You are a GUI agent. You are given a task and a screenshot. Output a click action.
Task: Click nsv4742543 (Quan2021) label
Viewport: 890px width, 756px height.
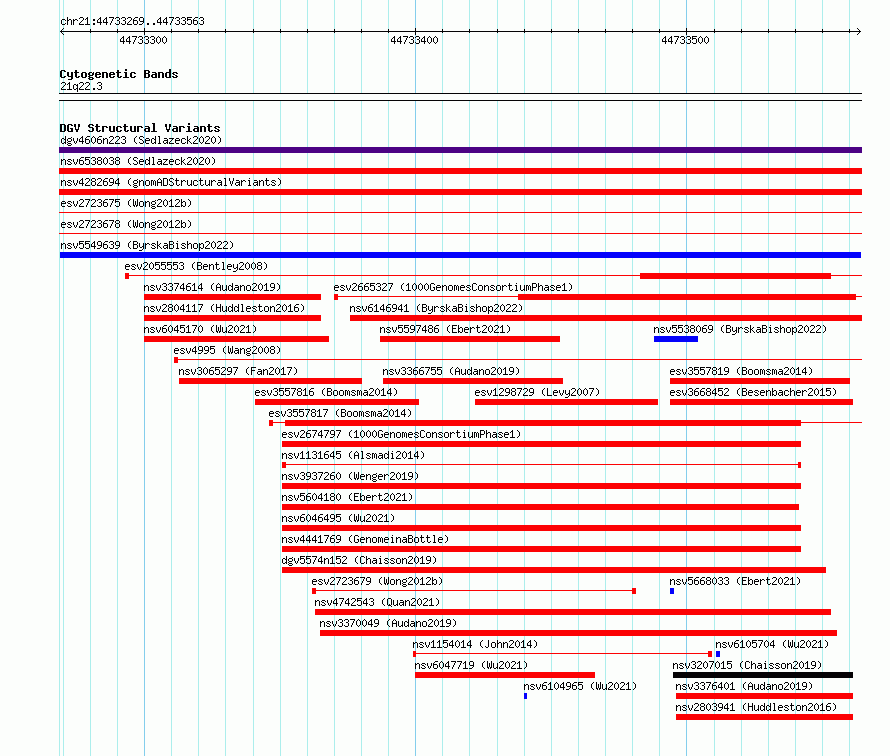pyautogui.click(x=377, y=602)
